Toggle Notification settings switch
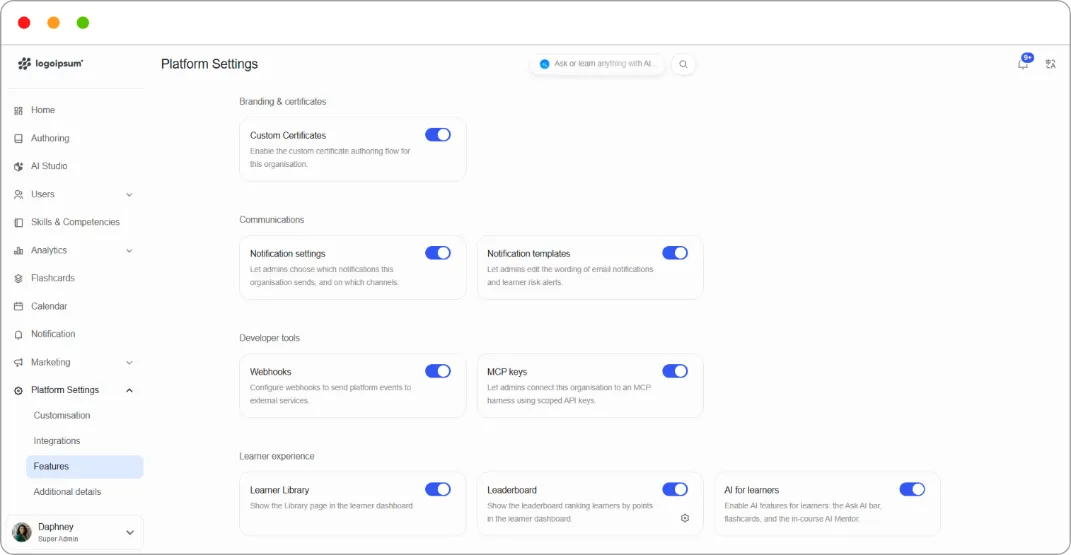The image size is (1071, 555). pyautogui.click(x=438, y=253)
